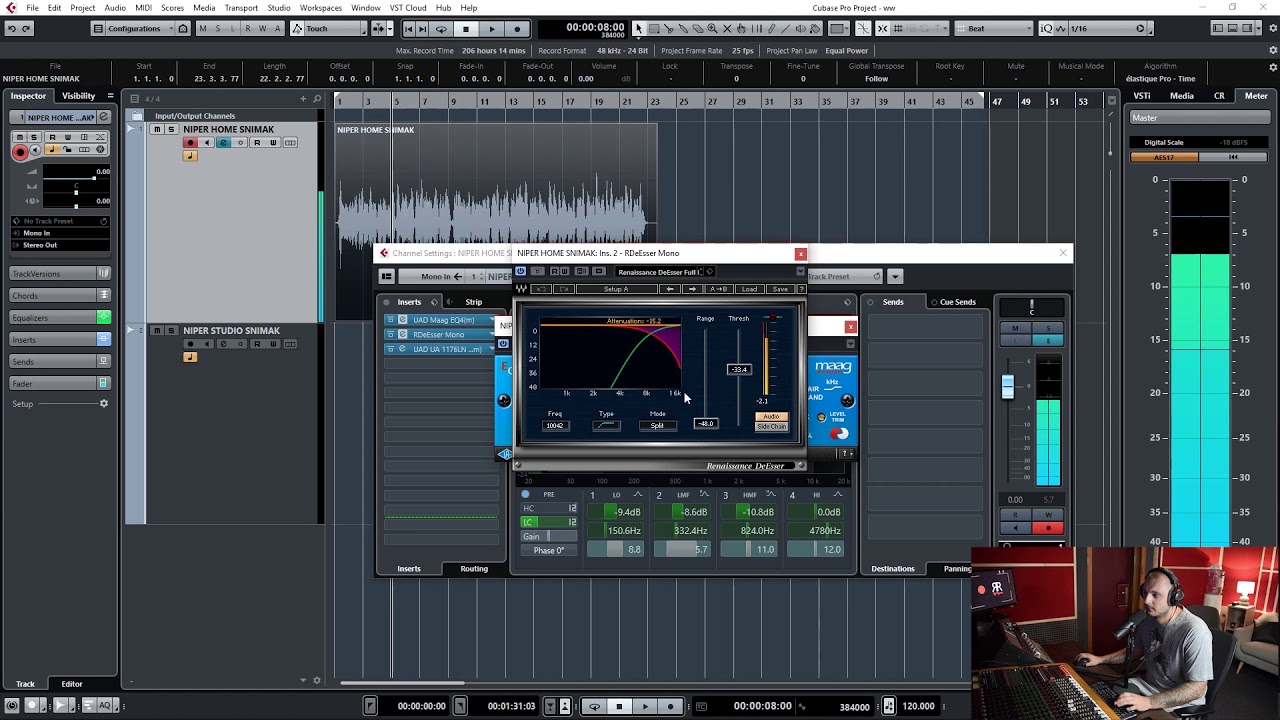The image size is (1280, 720).
Task: Click the top toolbar Stop button
Action: (465, 29)
